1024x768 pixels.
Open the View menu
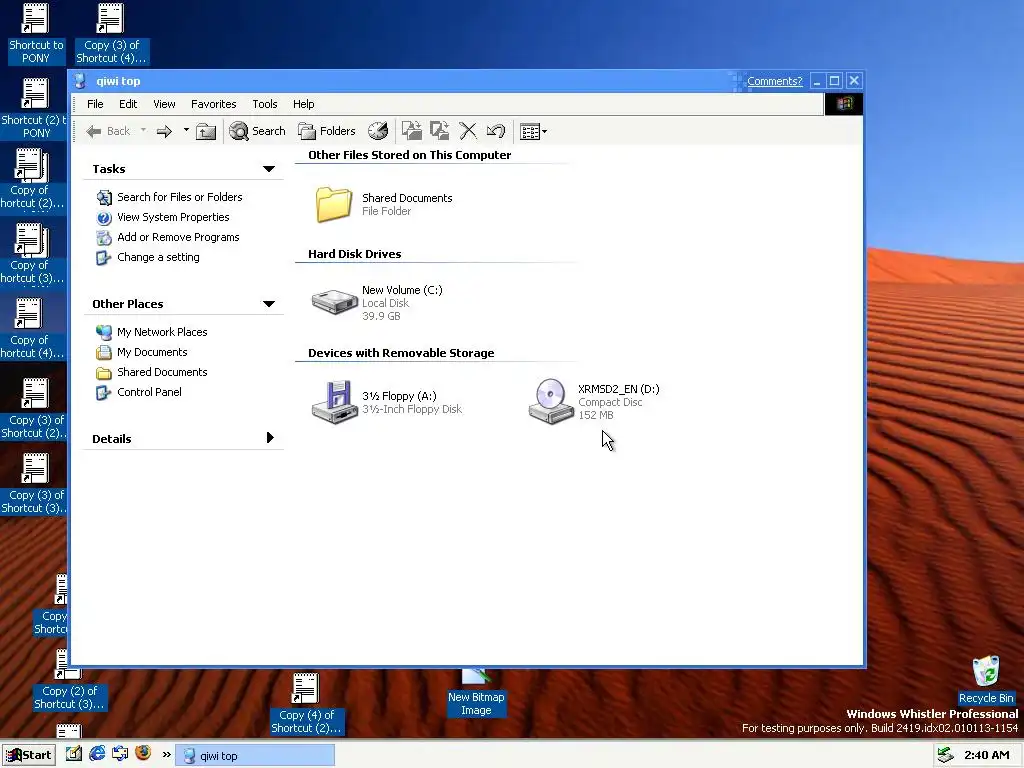coord(164,104)
